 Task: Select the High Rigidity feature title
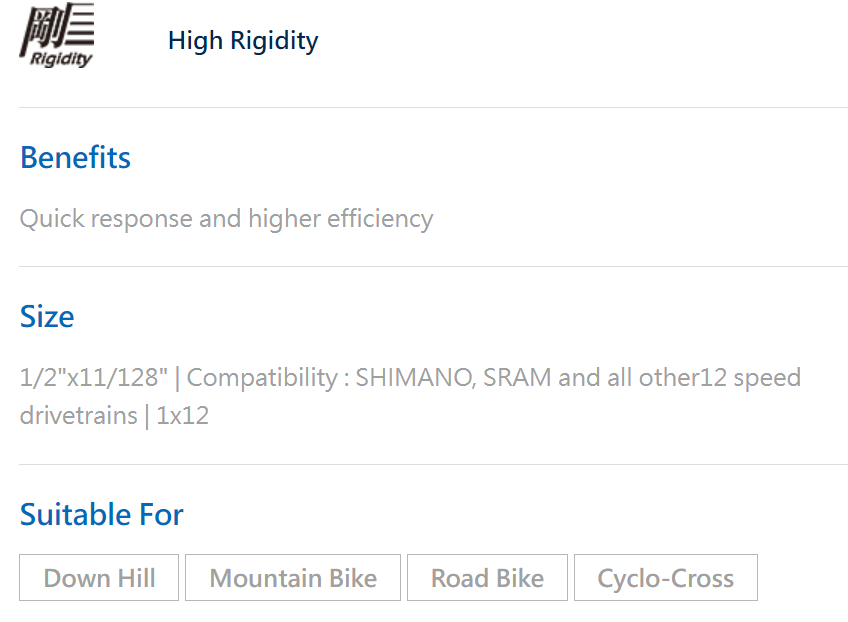tap(243, 41)
